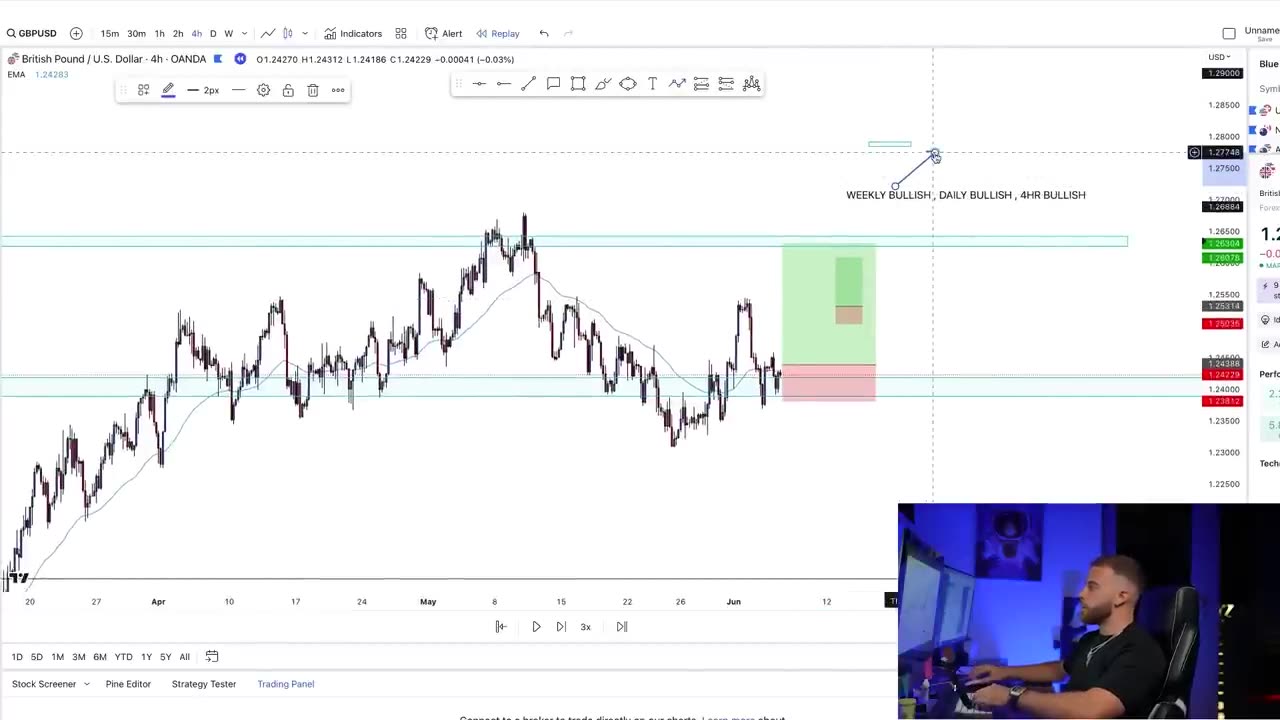Set range to 1M
The height and width of the screenshot is (720, 1280).
(x=58, y=657)
